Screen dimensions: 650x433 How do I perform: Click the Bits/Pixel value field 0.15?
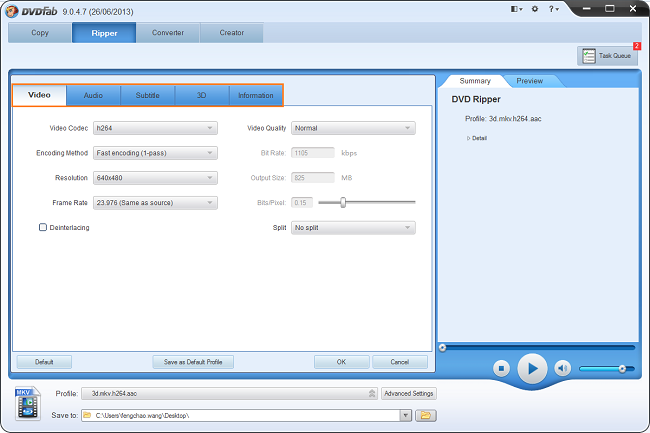(x=302, y=203)
